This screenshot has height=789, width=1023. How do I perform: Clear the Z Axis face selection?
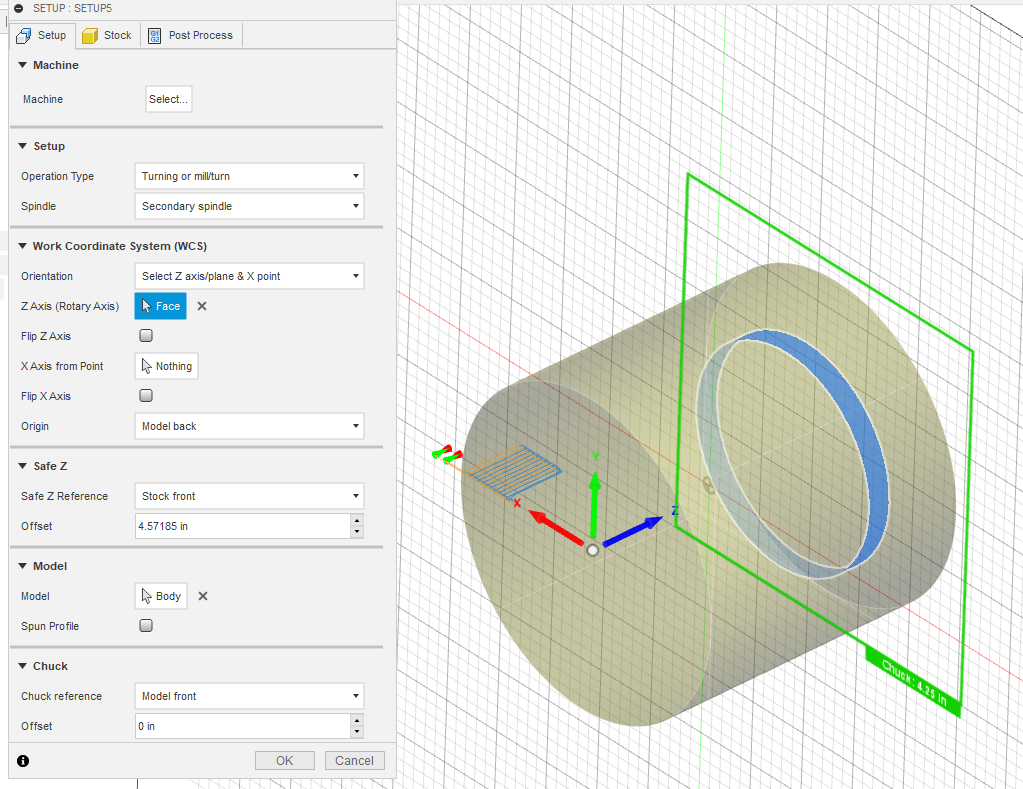click(202, 306)
